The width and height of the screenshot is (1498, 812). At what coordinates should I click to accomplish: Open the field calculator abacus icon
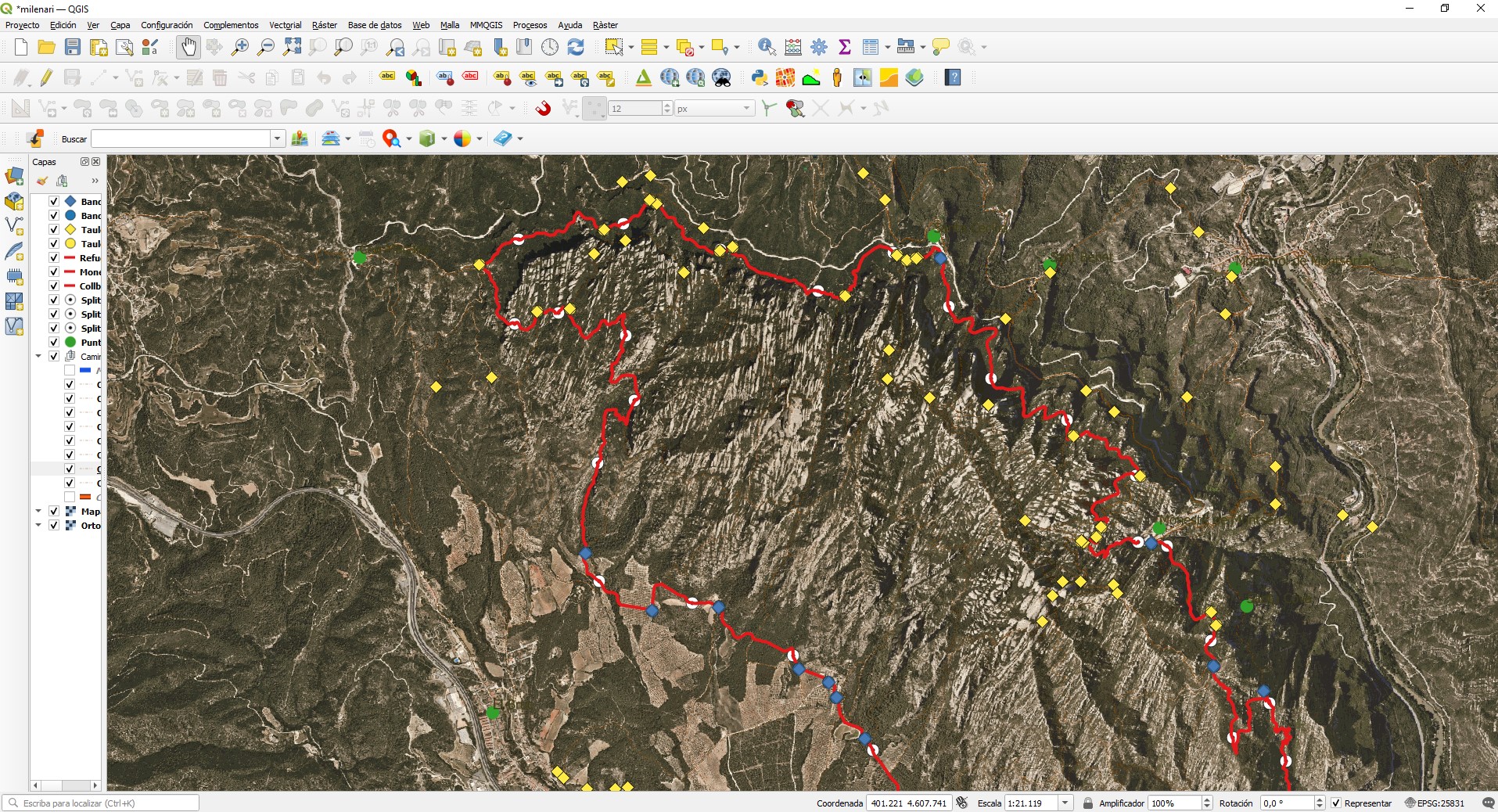793,47
